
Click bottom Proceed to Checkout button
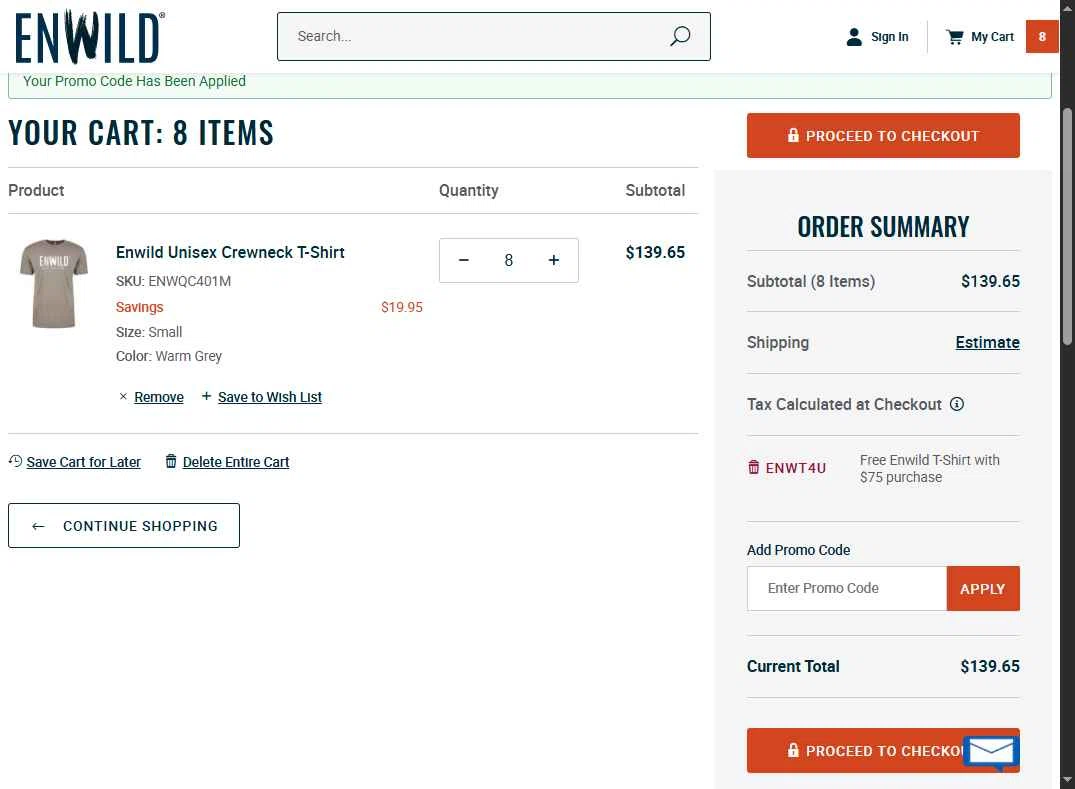click(x=883, y=751)
